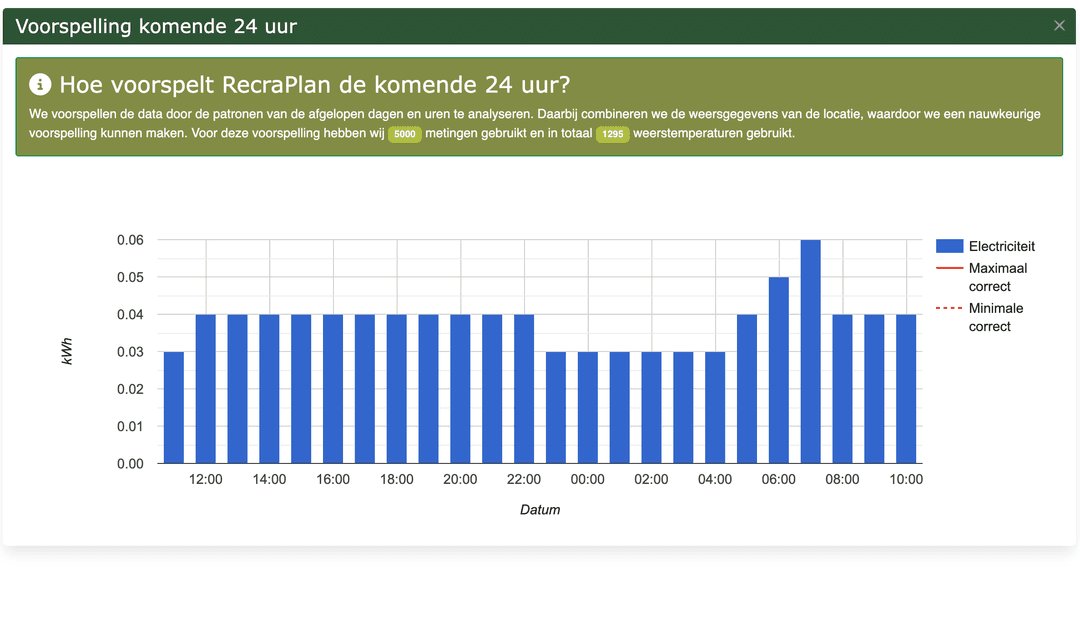The width and height of the screenshot is (1080, 623).
Task: Click the kWh axis label
Action: [x=68, y=351]
